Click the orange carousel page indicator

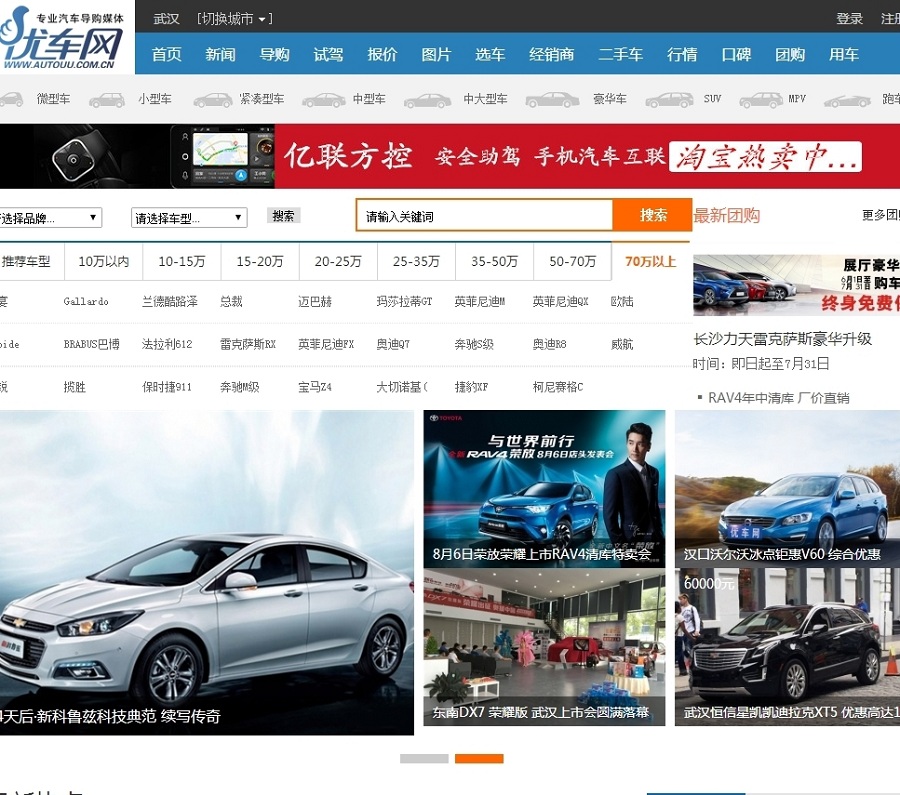(479, 759)
